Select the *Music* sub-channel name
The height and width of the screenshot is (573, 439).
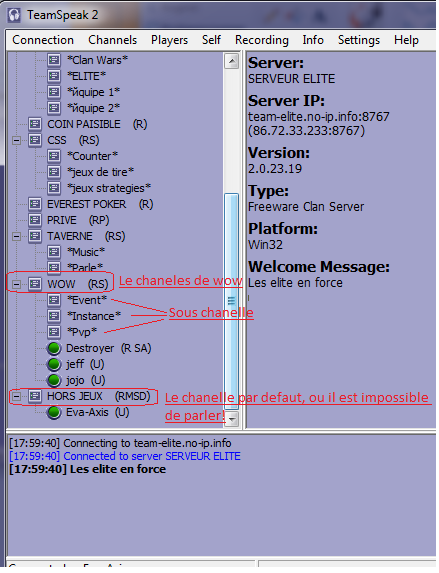tap(86, 252)
